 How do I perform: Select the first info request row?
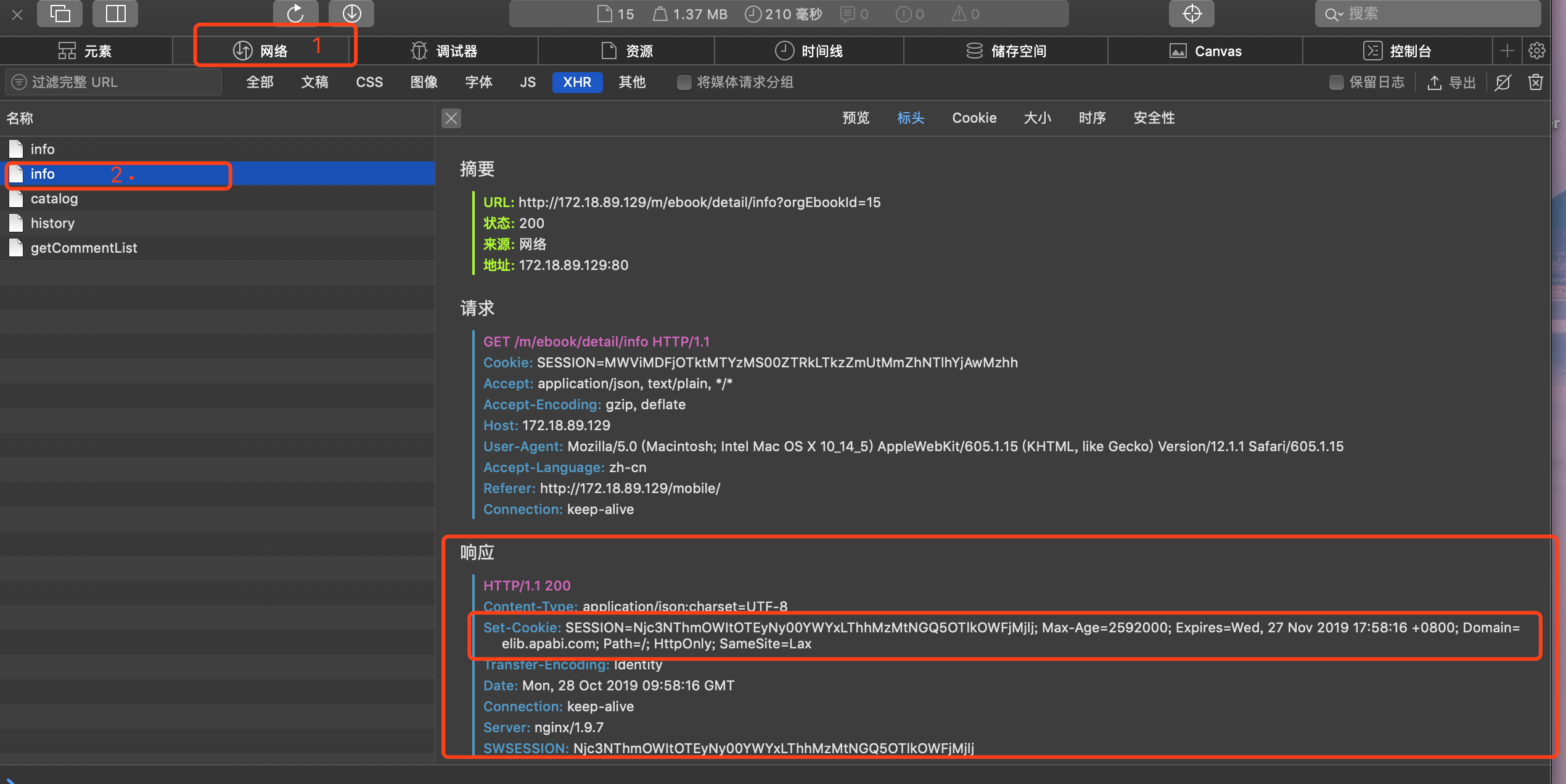point(217,149)
